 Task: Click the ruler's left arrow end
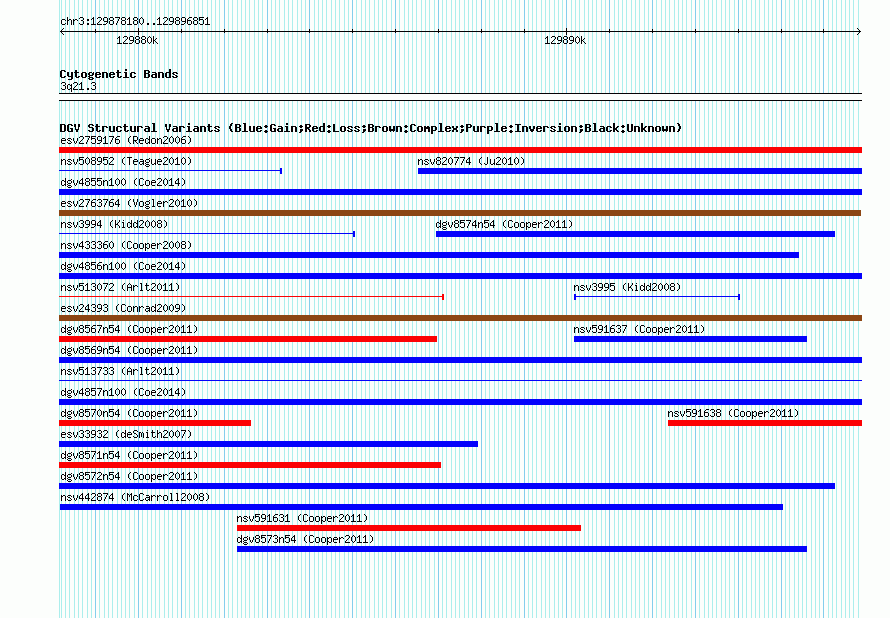62,32
